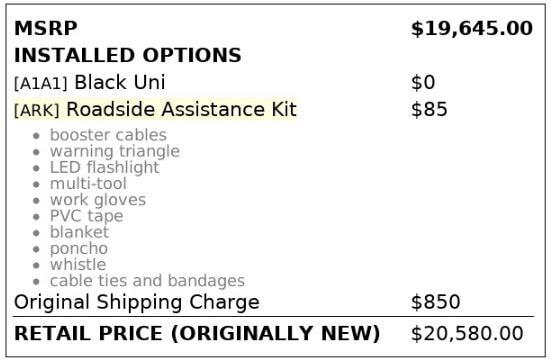Click the multi-tool list item
551x364 pixels.
point(88,184)
